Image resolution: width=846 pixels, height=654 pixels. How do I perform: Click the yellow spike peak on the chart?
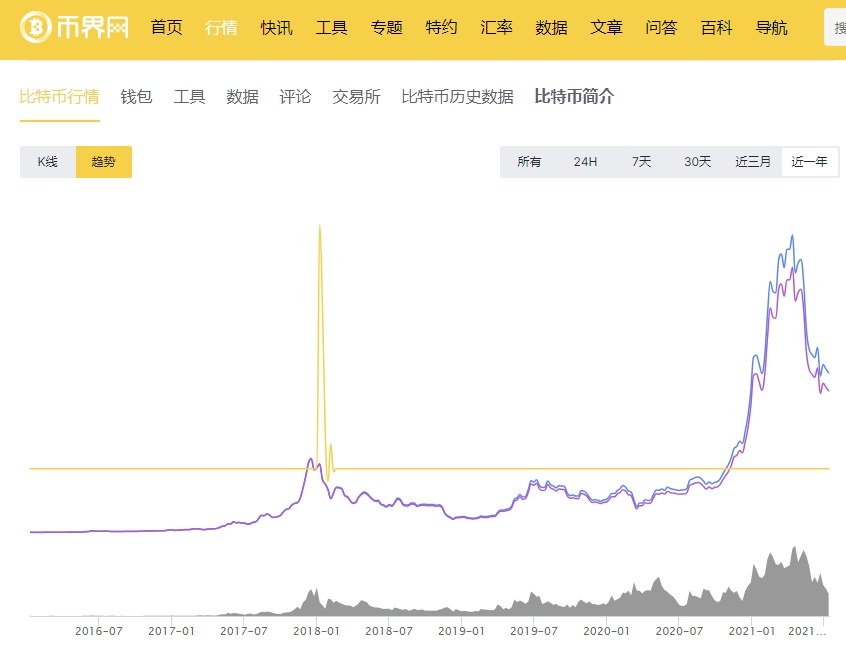click(x=319, y=226)
